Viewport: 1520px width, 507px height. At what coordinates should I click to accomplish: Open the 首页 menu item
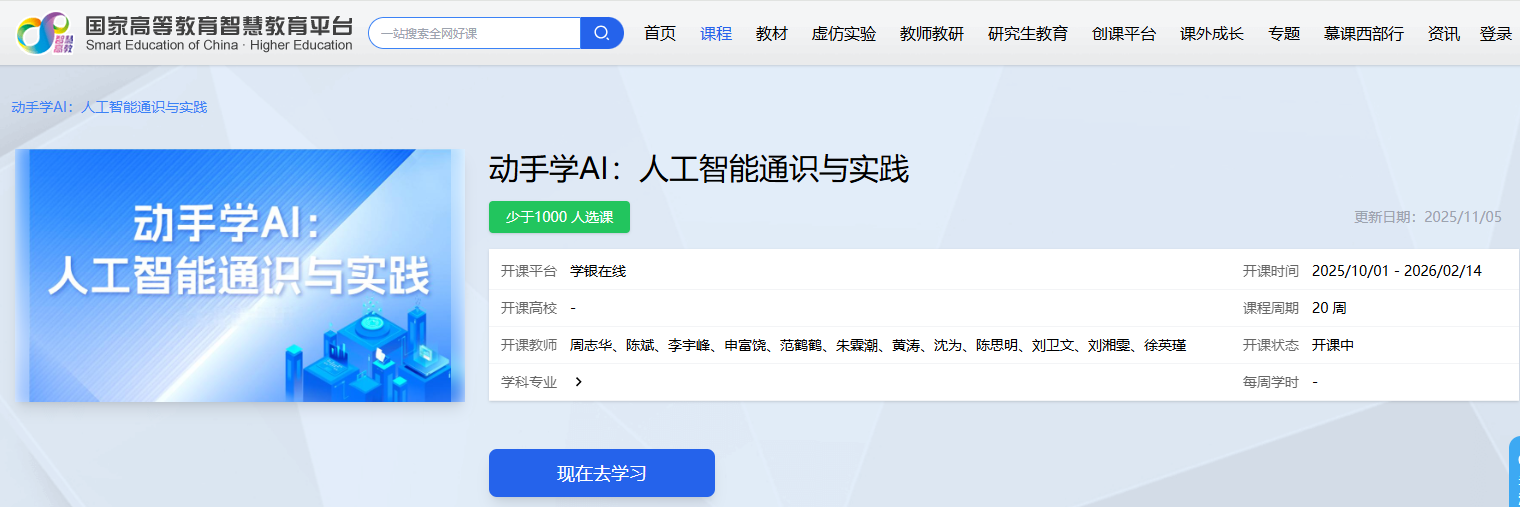(x=659, y=34)
